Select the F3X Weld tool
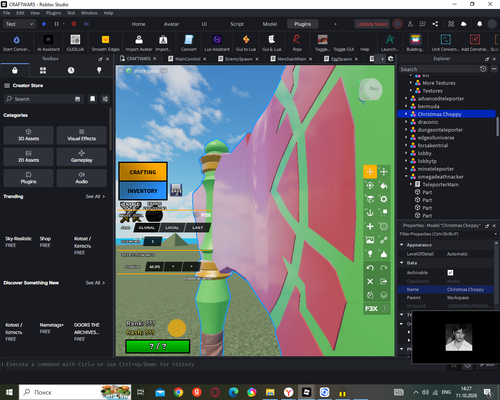Viewport: 500px width, 400px height. pyautogui.click(x=384, y=240)
